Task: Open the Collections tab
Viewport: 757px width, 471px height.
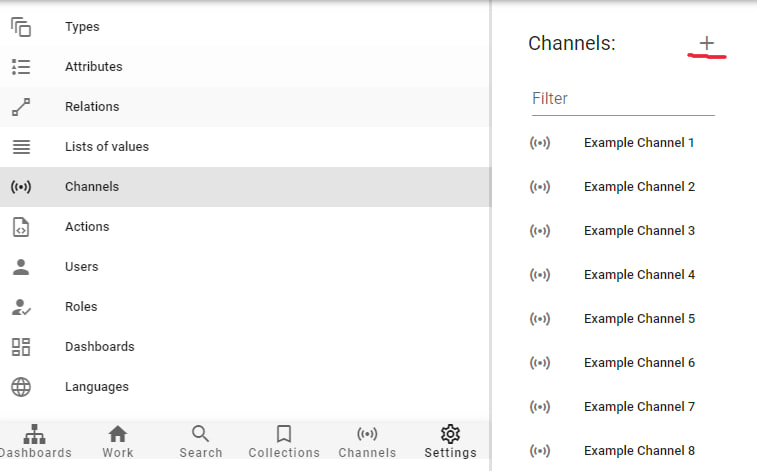Action: point(284,441)
